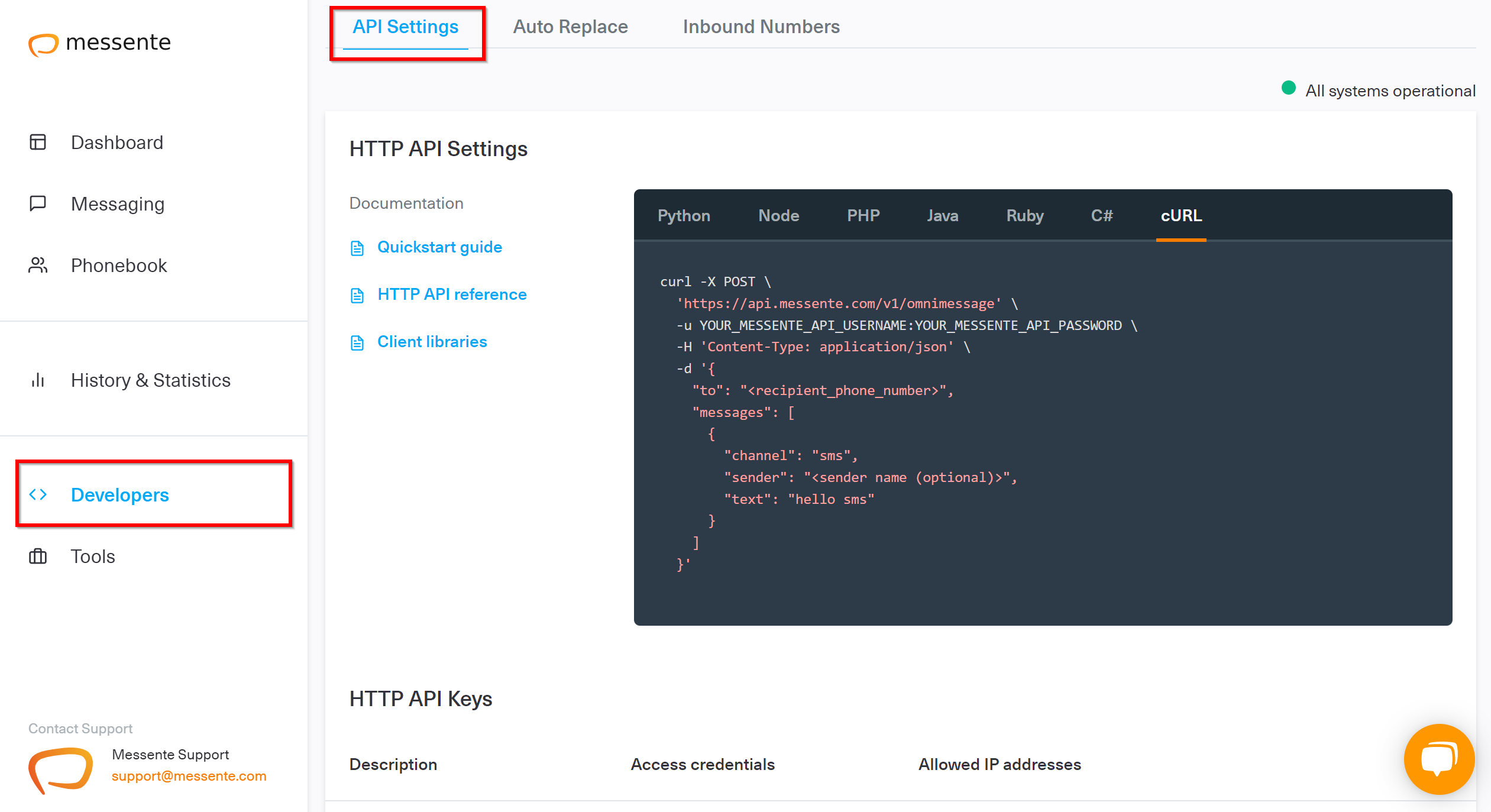1491x812 pixels.
Task: Click the Developers code brackets icon
Action: tap(38, 494)
